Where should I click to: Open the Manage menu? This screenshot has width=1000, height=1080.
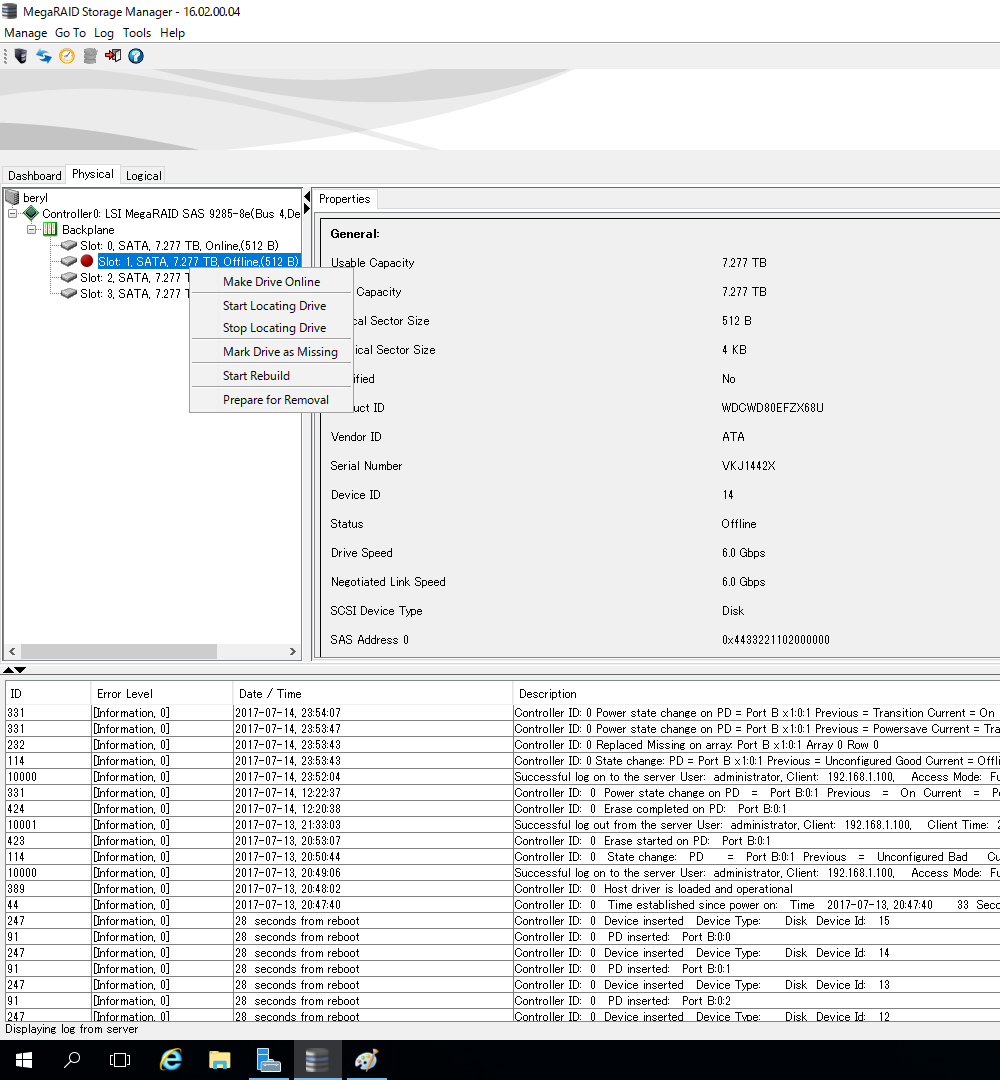(x=25, y=32)
